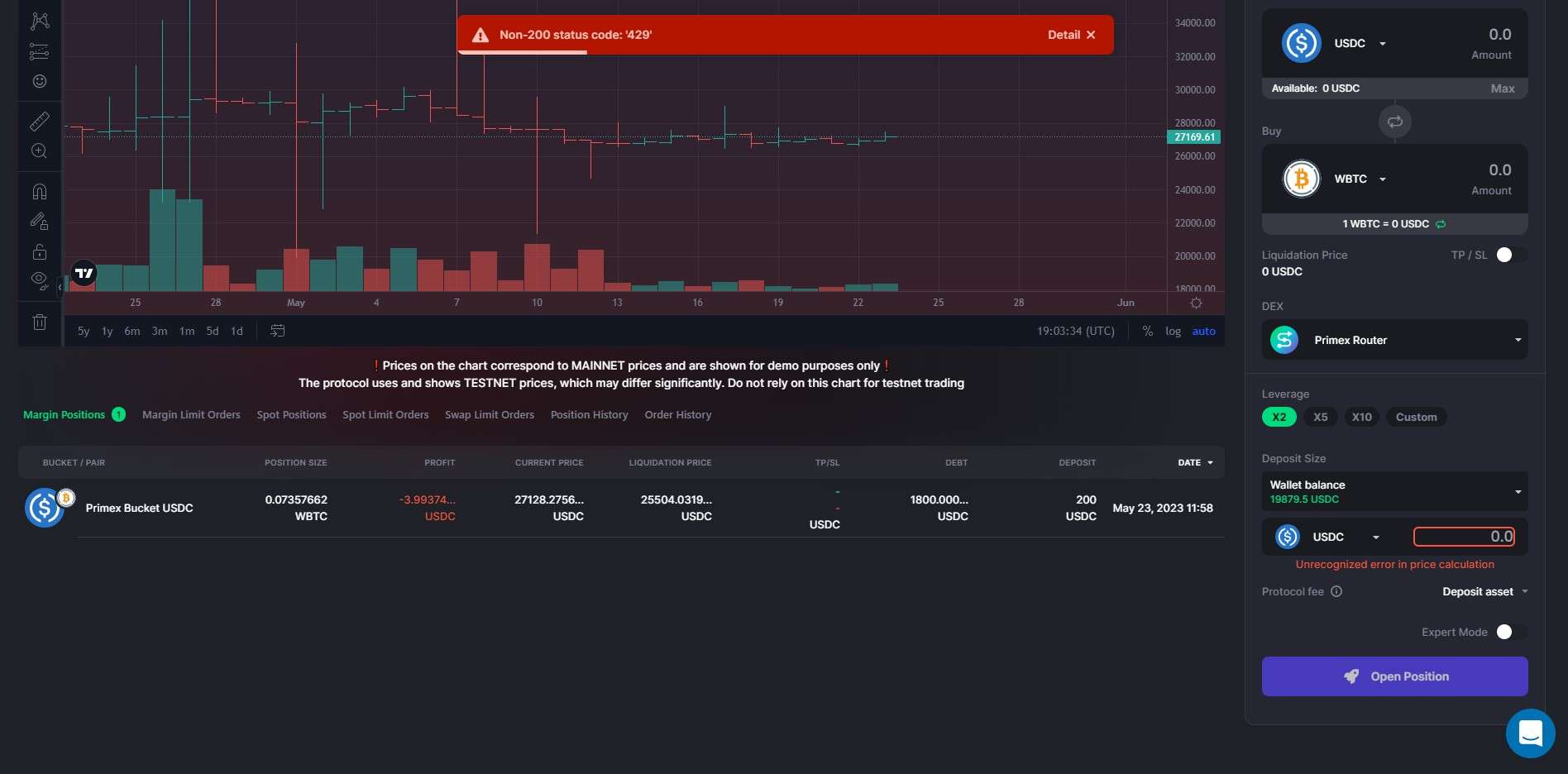Switch to Swap Limit Orders tab

point(490,414)
